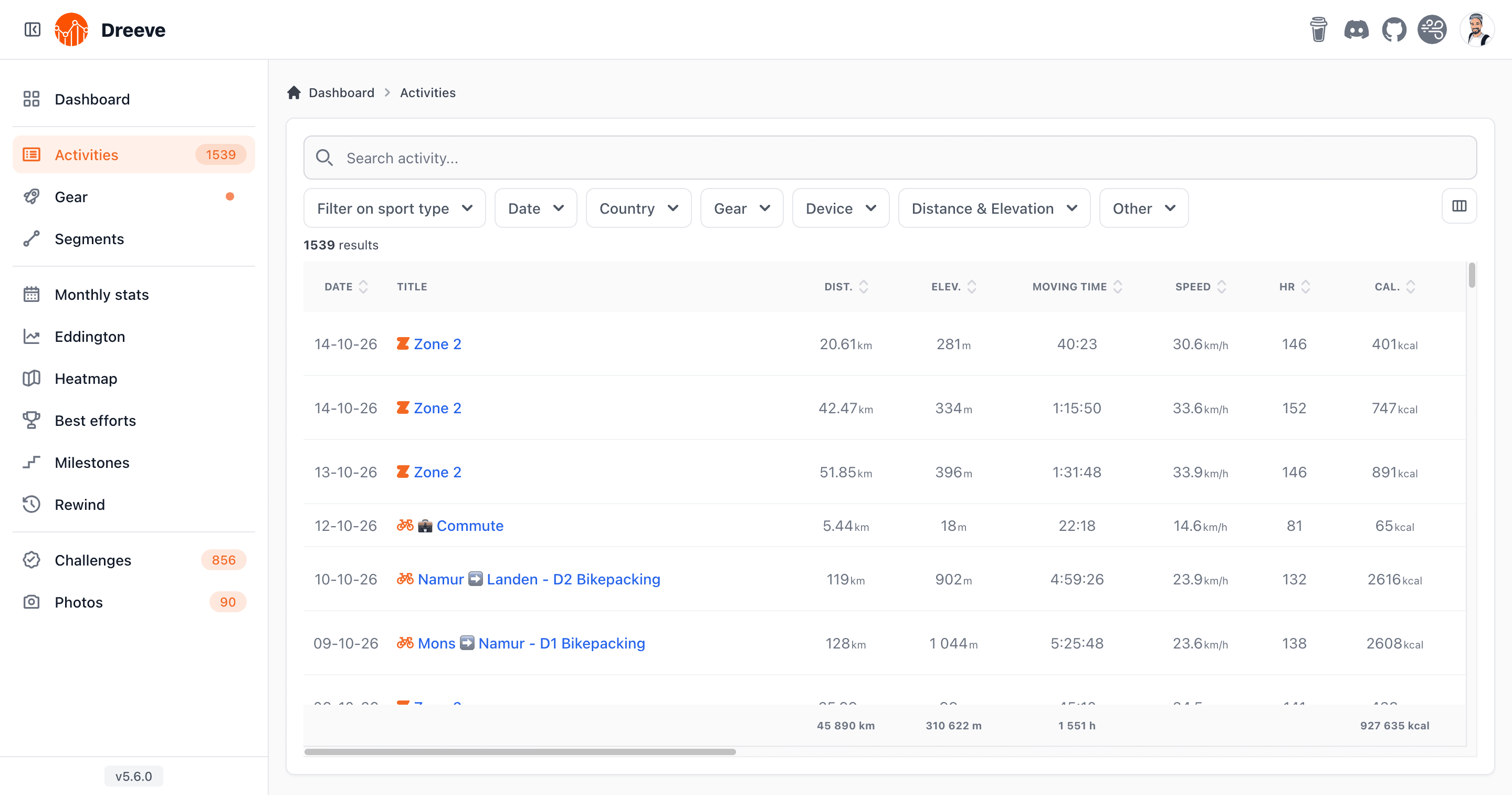The width and height of the screenshot is (1512, 795).
Task: Click bike icon on Mons Namur row
Action: coord(405,642)
